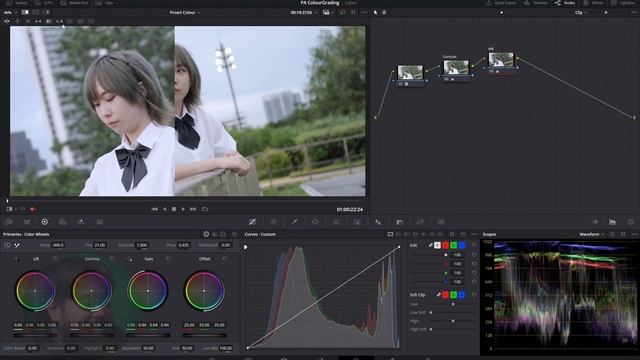The image size is (640, 360).
Task: Open the Preset Colour timeline dropdown
Action: coord(184,13)
